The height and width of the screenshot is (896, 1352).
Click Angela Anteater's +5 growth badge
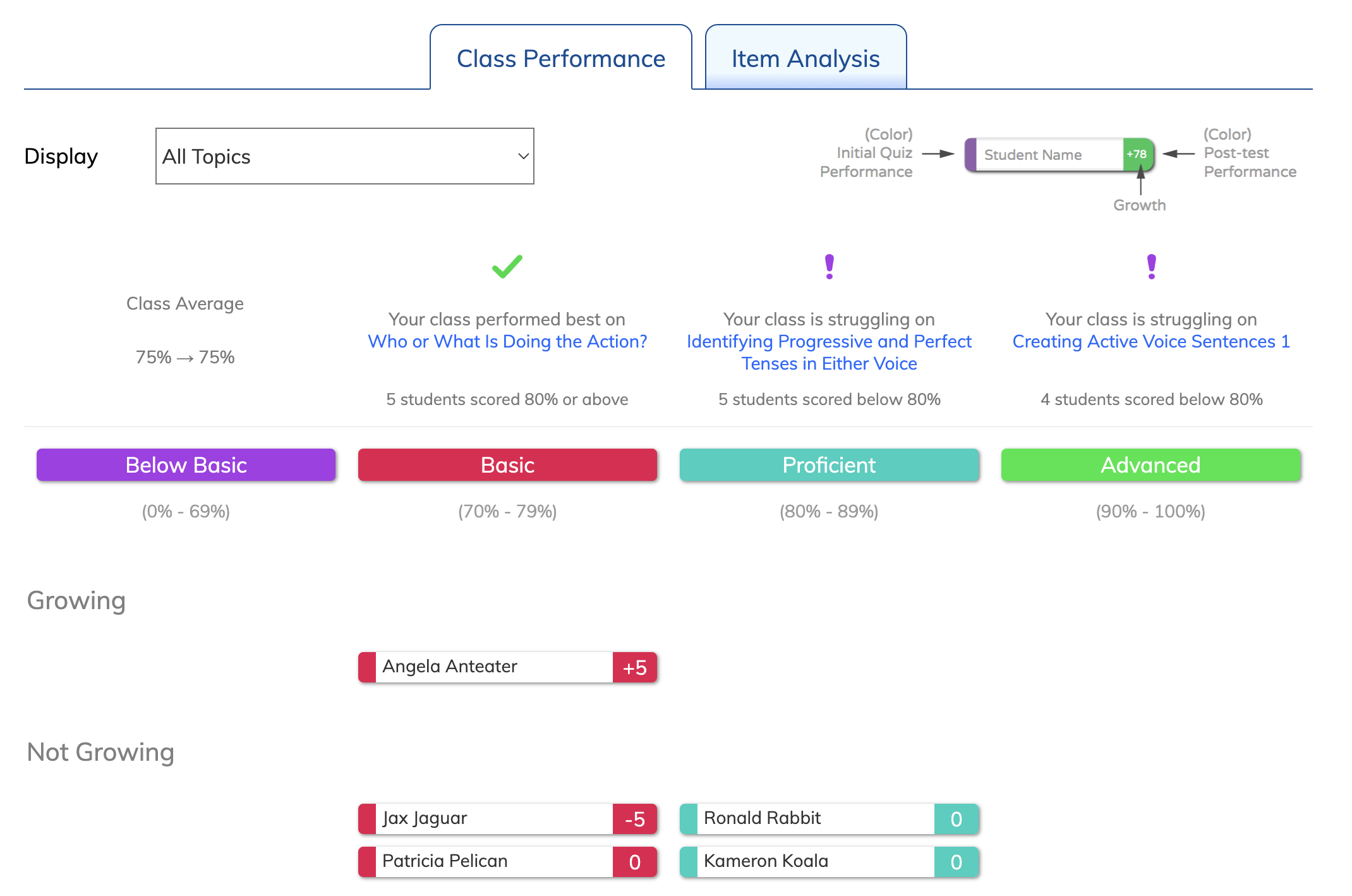click(634, 667)
